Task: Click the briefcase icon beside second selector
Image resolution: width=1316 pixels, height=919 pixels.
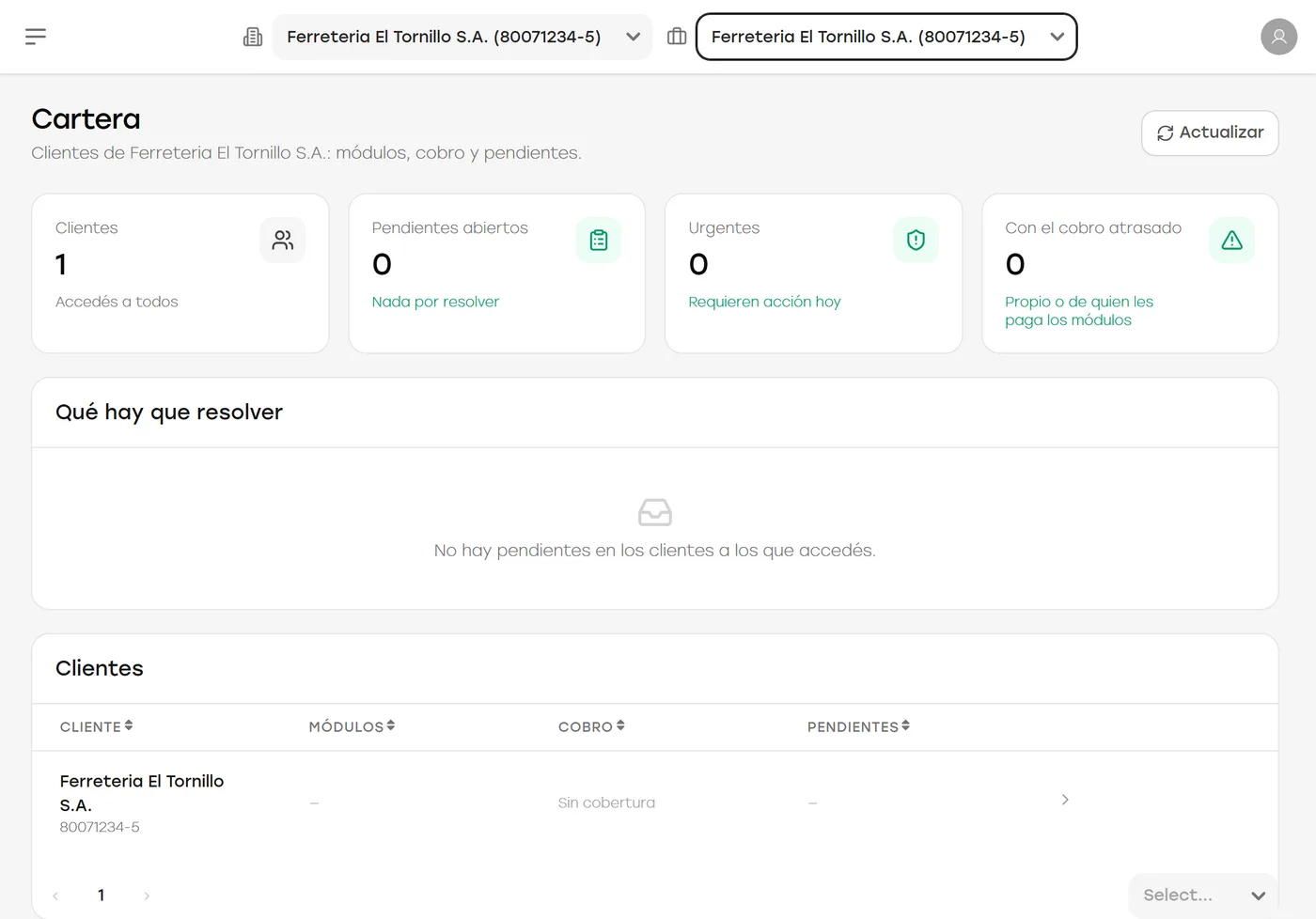Action: click(677, 37)
